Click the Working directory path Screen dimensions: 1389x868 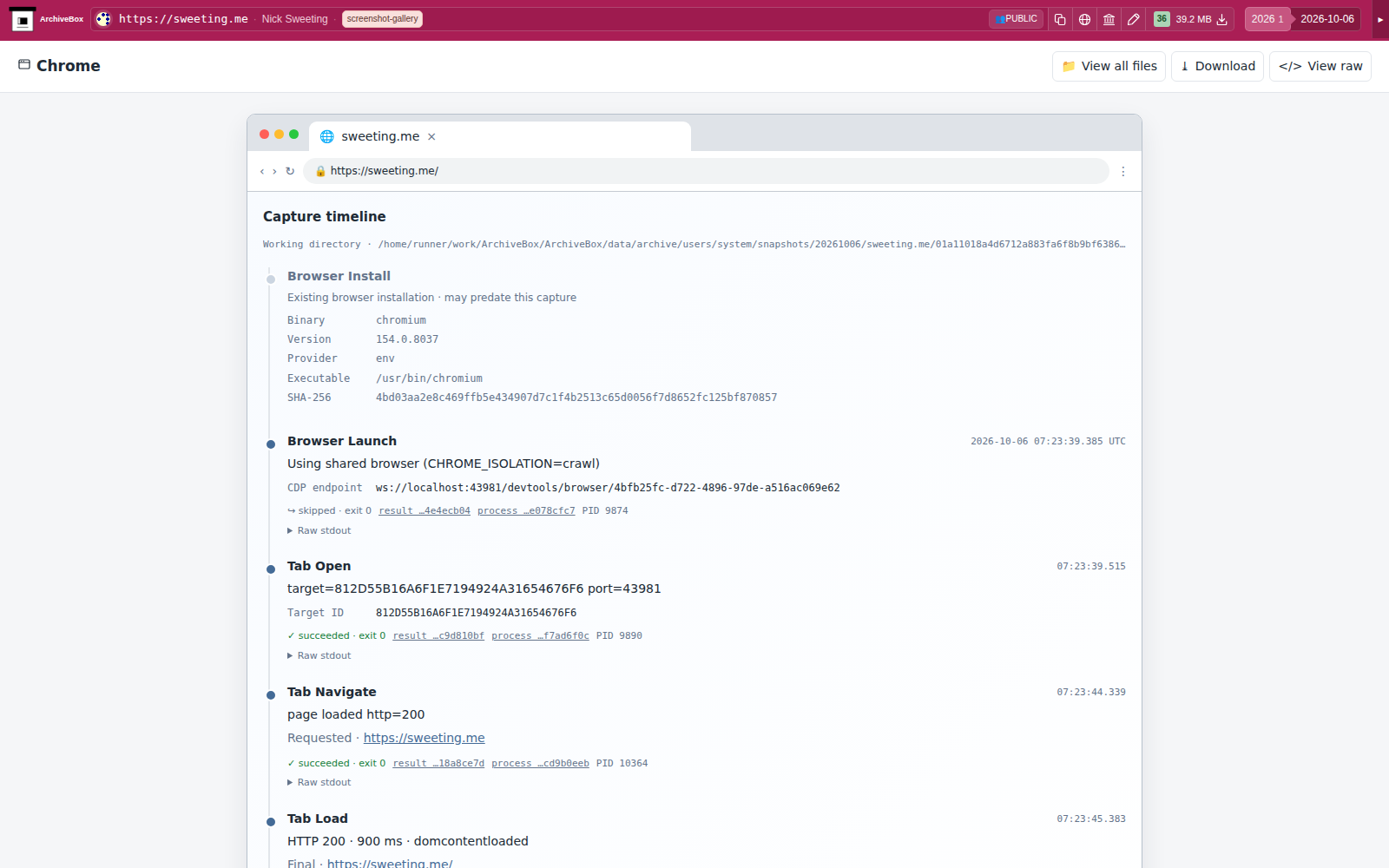(752, 244)
